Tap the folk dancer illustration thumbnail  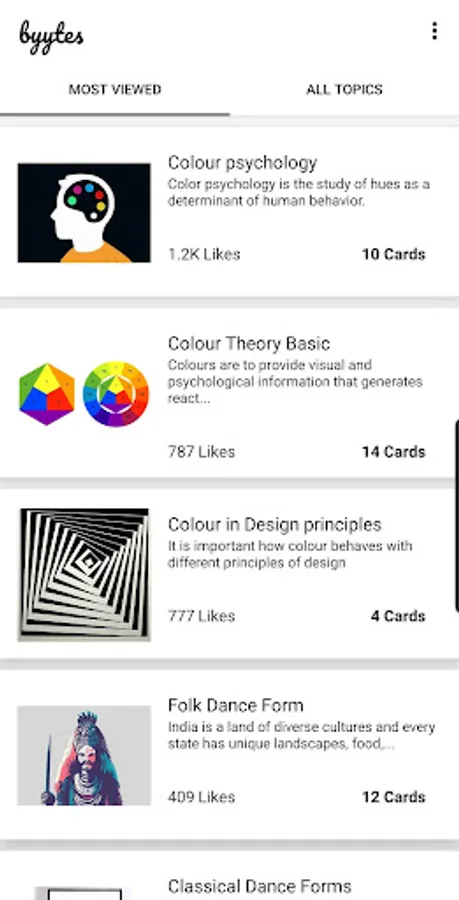[84, 755]
